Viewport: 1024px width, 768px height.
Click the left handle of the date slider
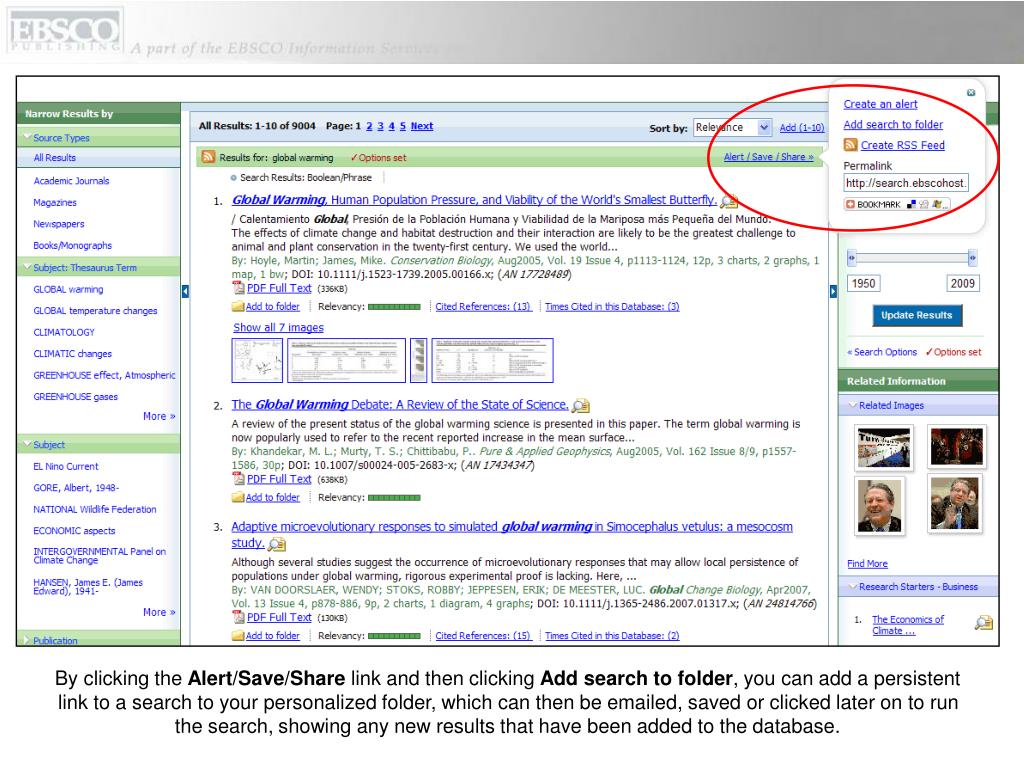852,258
